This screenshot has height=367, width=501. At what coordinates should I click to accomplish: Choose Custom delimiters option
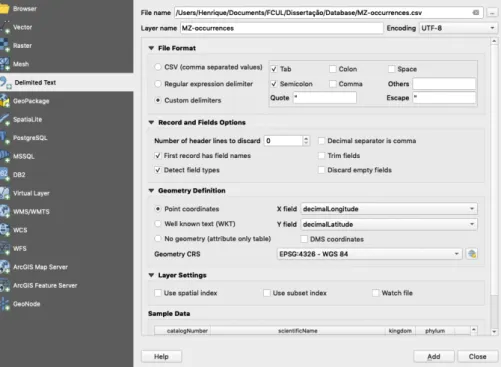158,100
